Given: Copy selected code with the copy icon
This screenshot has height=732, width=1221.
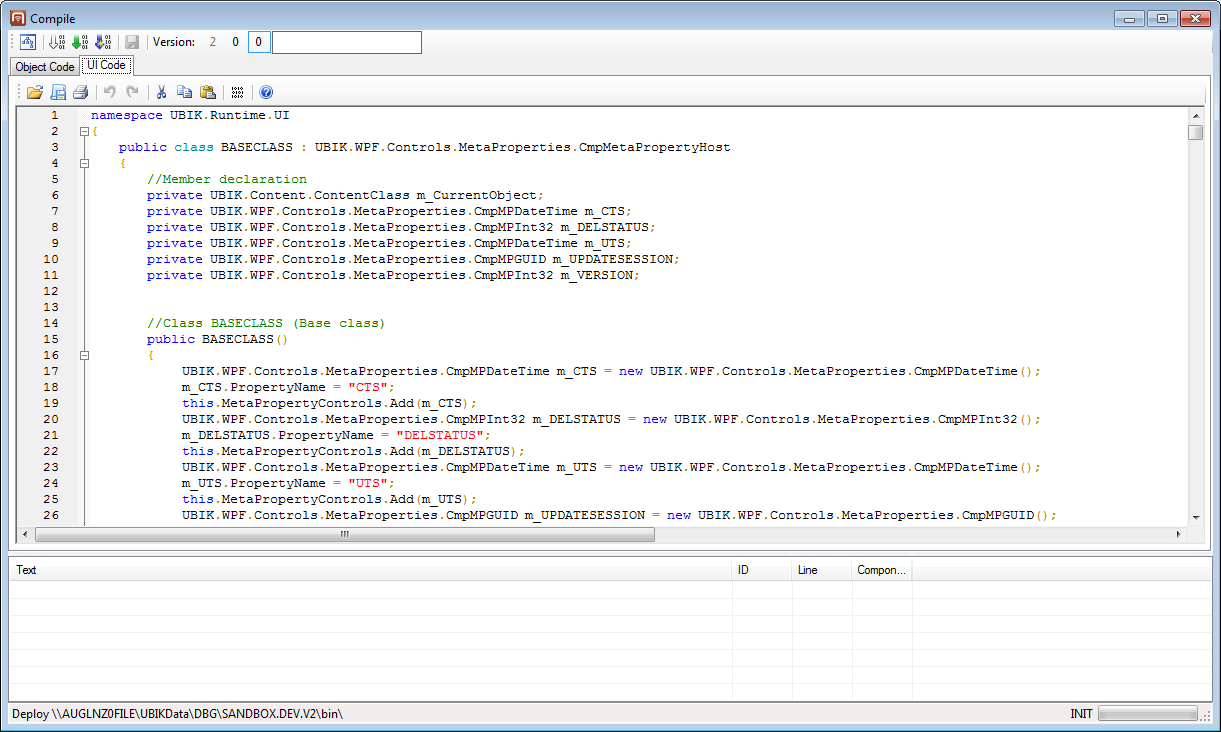Looking at the screenshot, I should coord(184,92).
